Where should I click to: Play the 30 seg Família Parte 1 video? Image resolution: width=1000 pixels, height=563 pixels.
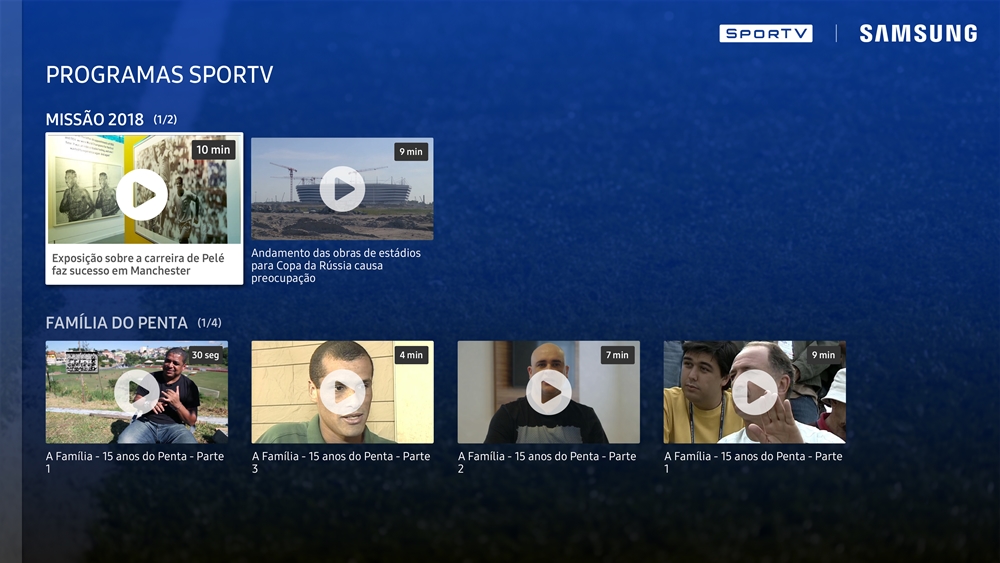click(x=136, y=392)
